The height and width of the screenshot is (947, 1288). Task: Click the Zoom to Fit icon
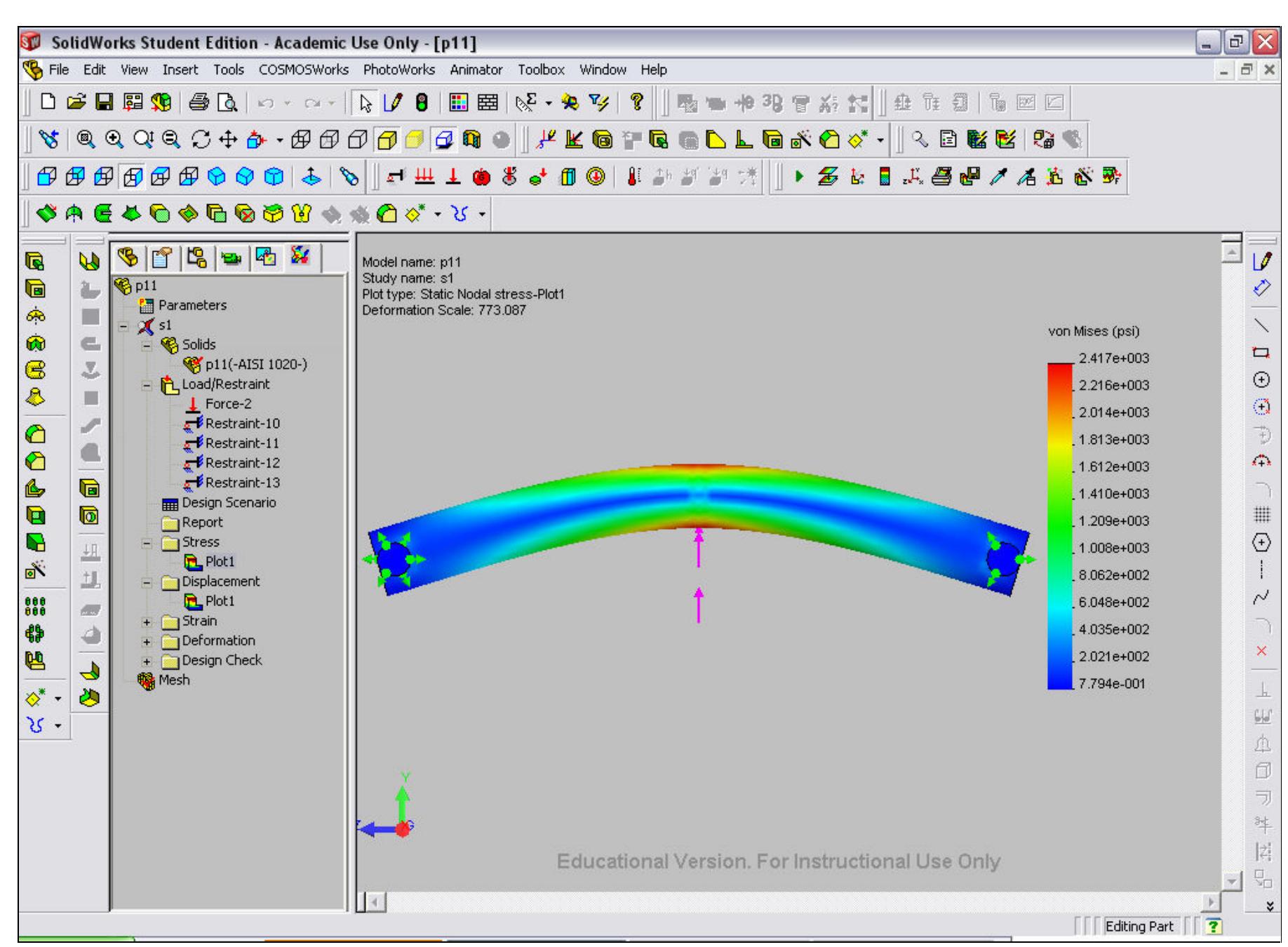(x=87, y=140)
